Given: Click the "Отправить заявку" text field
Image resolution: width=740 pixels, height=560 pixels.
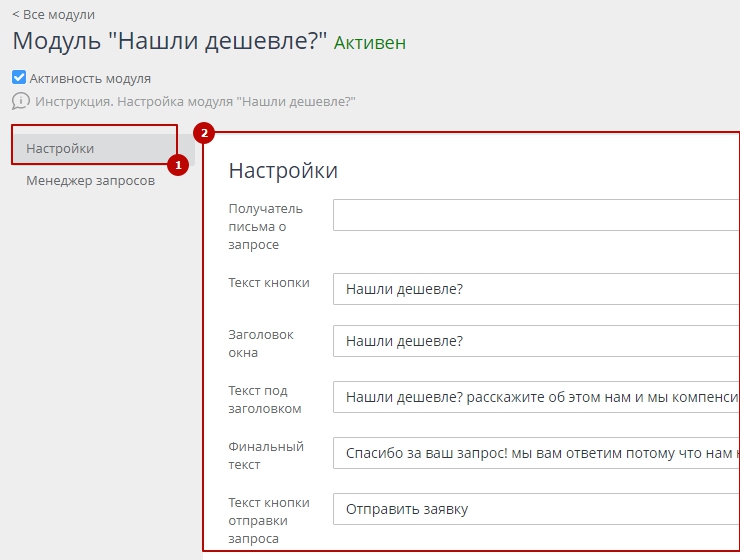Looking at the screenshot, I should 536,509.
